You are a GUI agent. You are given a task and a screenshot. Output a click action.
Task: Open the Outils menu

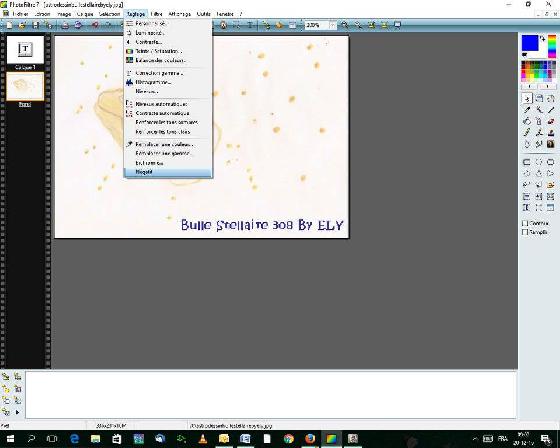pyautogui.click(x=204, y=14)
